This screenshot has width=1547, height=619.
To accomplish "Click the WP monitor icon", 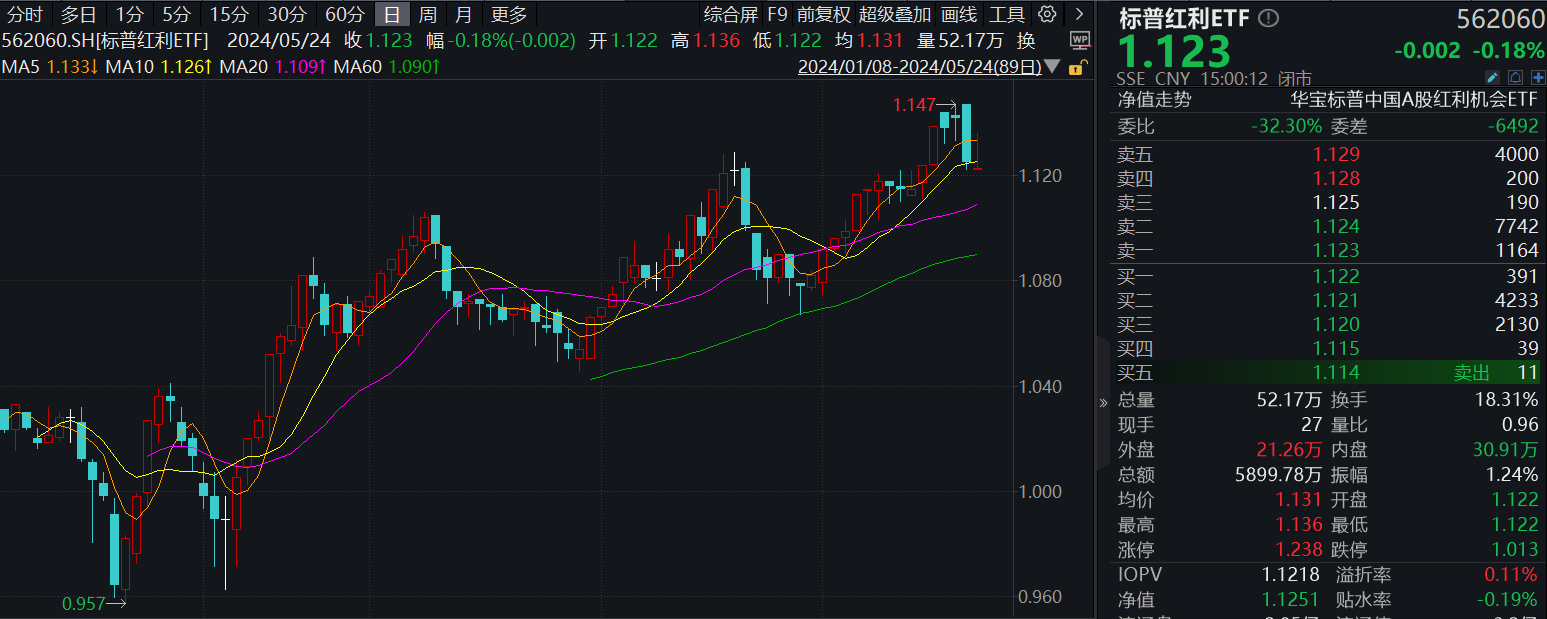I will point(1079,40).
